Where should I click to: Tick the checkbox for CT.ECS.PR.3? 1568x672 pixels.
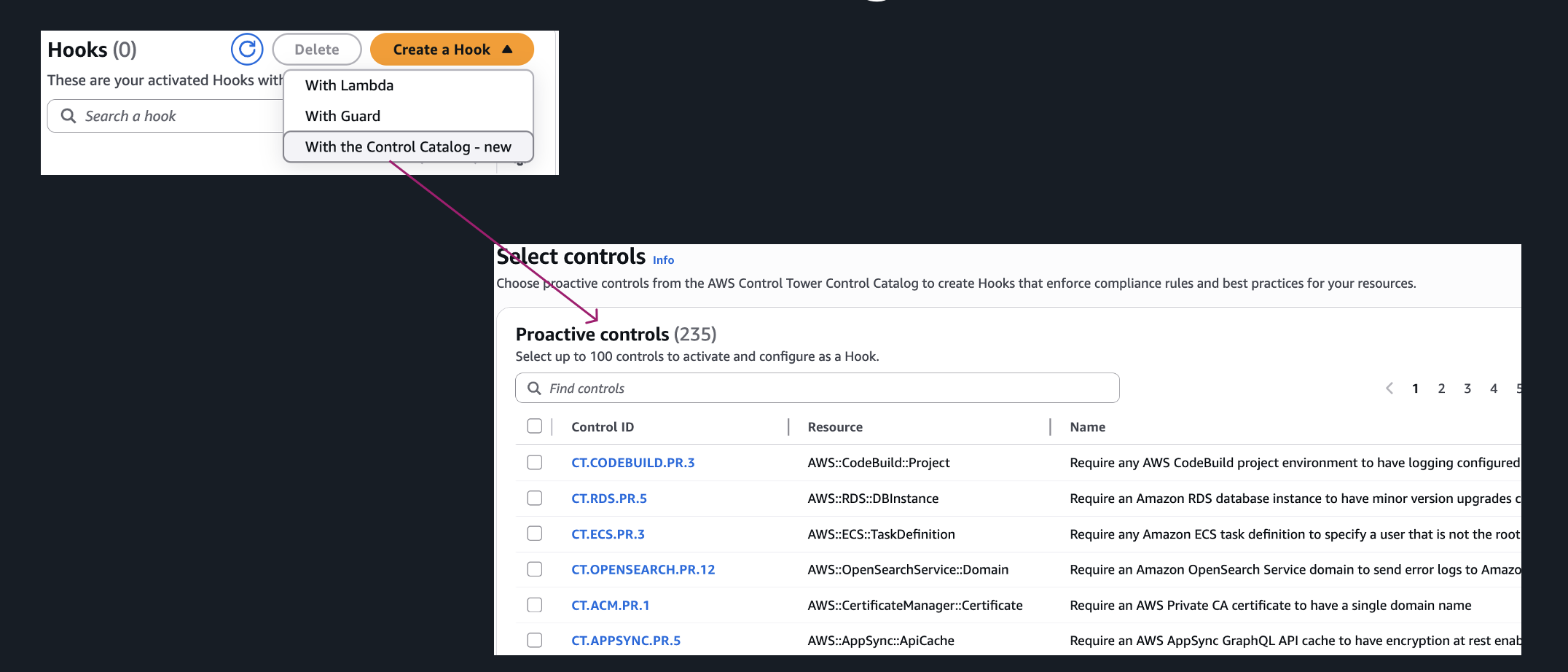[535, 534]
